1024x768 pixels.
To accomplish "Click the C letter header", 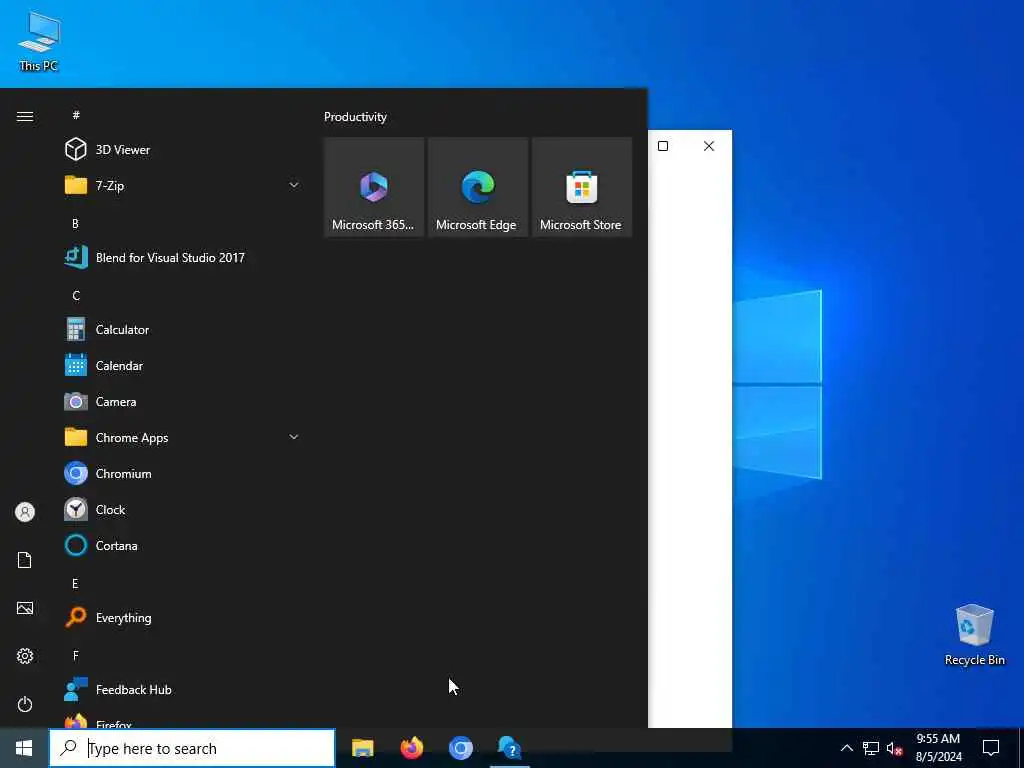I will tap(76, 295).
